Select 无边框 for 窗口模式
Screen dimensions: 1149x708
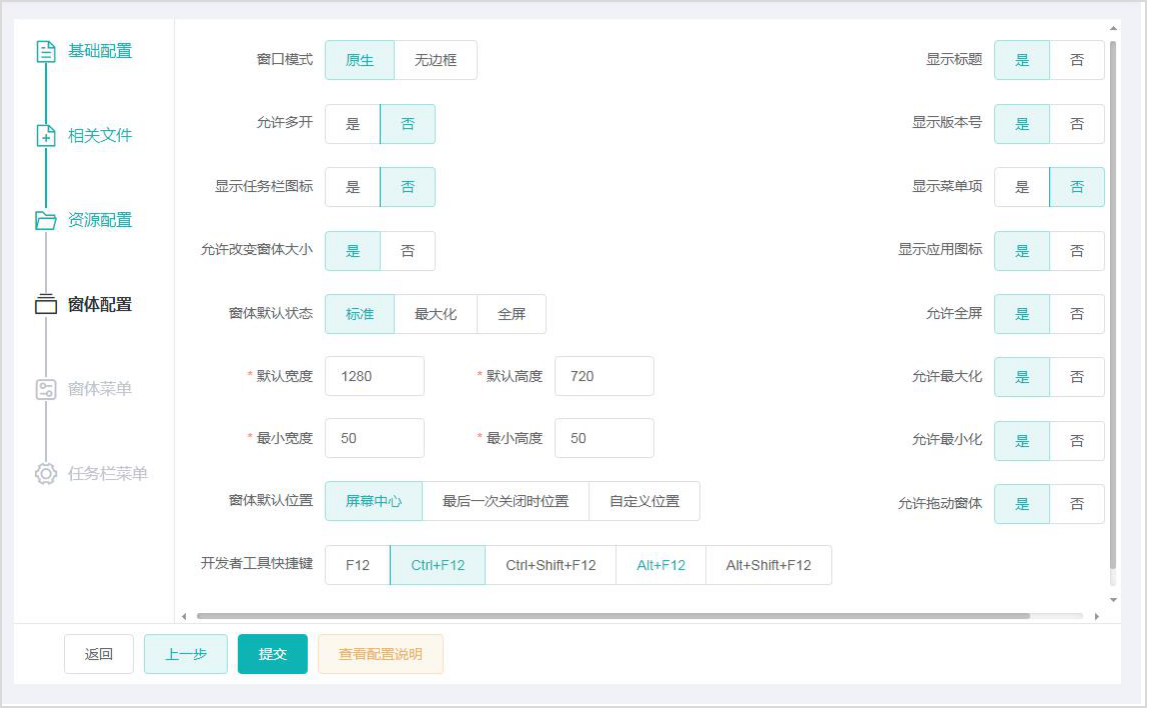pos(435,60)
